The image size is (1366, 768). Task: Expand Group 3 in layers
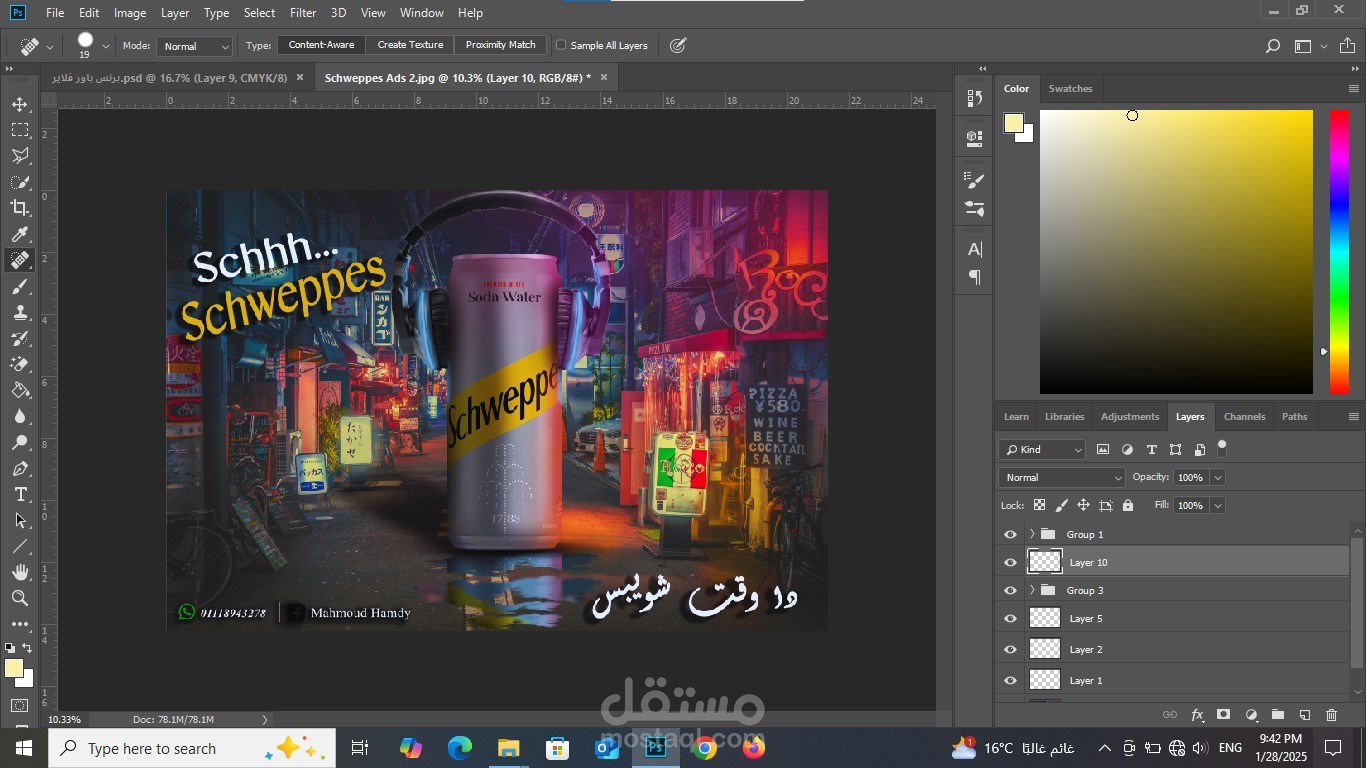1032,590
